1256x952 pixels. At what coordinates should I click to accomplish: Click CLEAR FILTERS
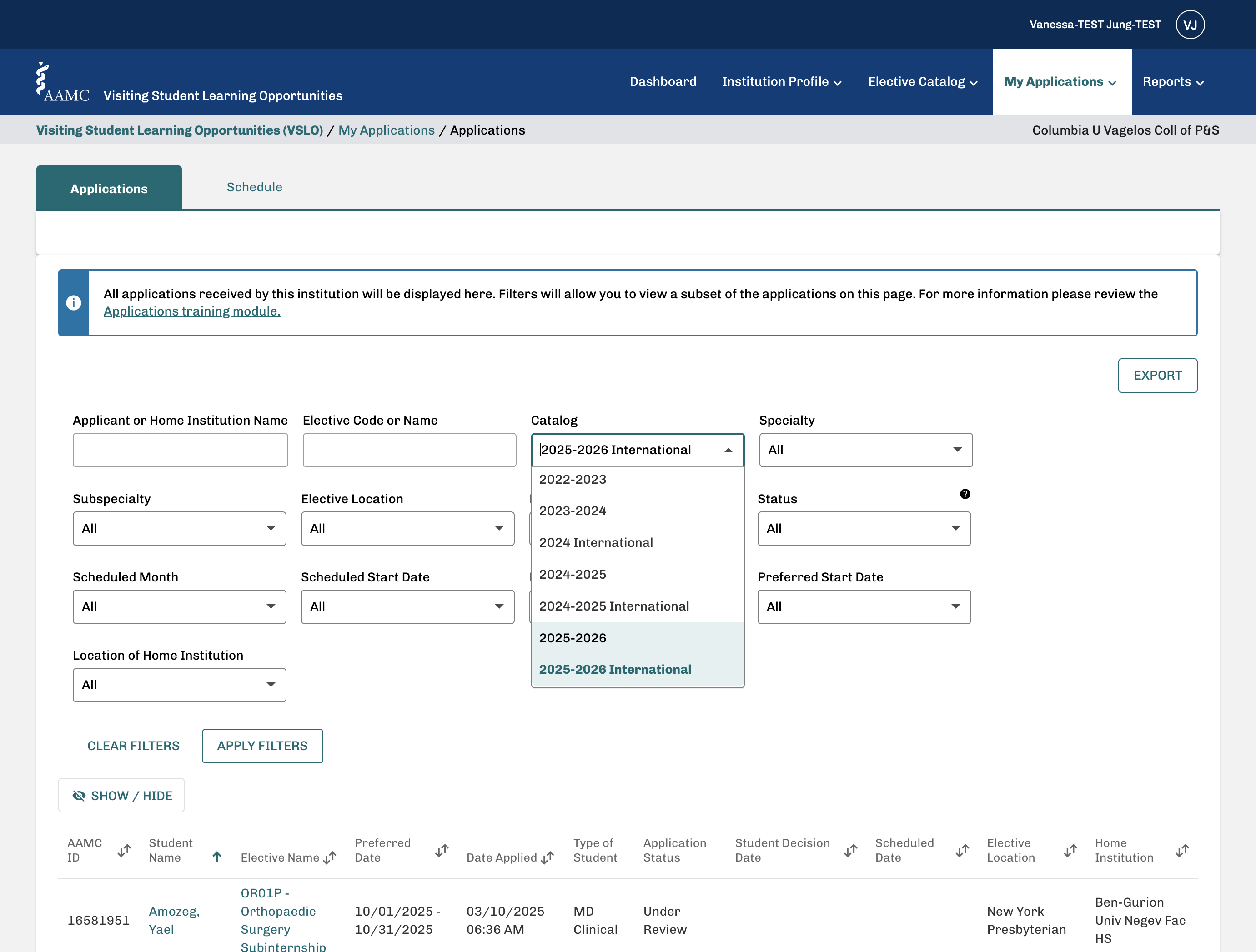tap(133, 746)
